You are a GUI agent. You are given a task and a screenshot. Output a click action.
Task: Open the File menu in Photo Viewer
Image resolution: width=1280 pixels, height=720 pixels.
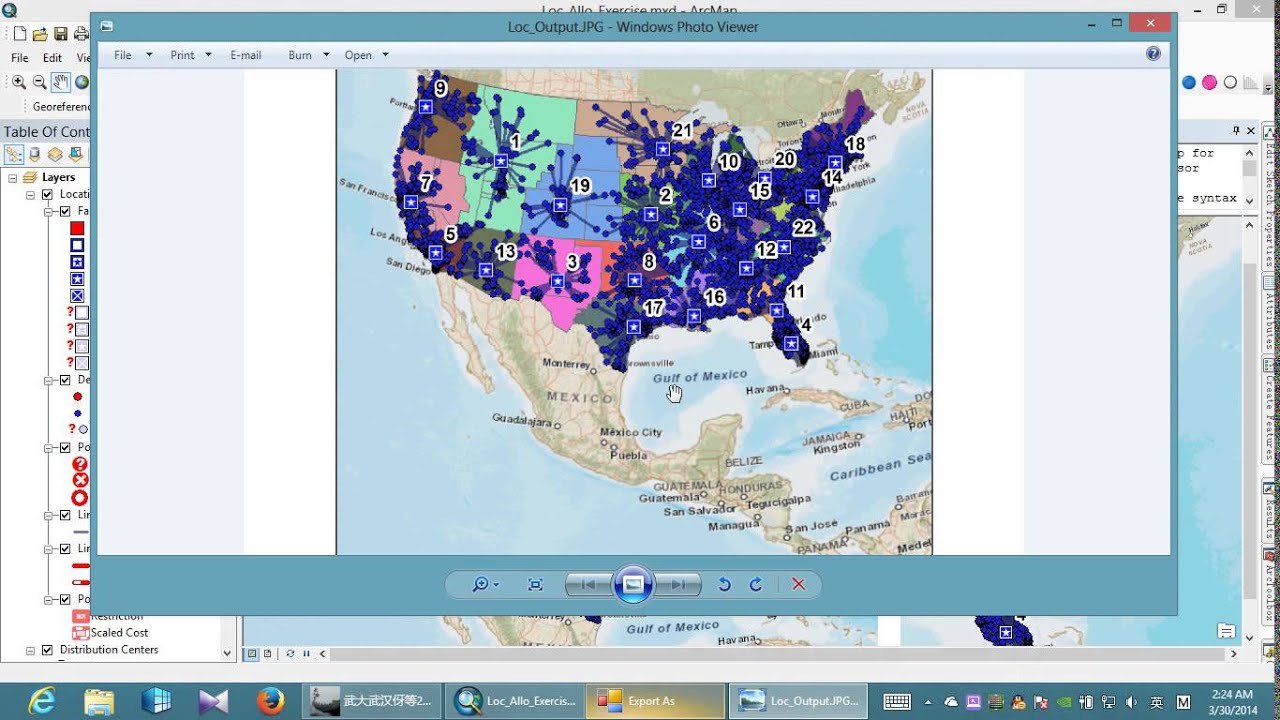(133, 55)
